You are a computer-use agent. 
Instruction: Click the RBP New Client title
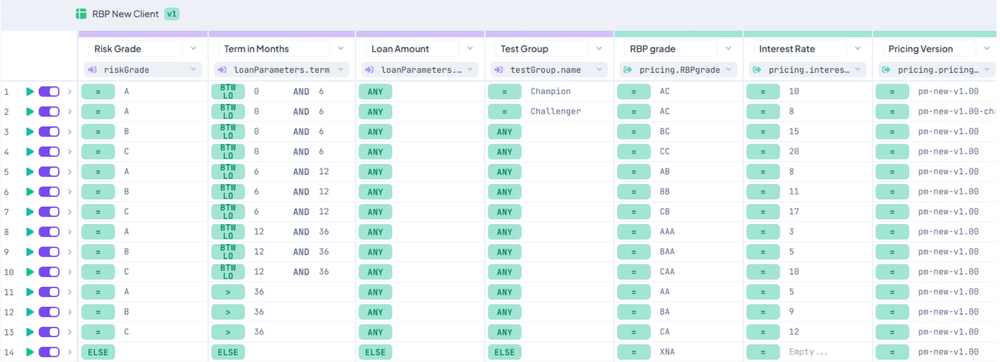coord(126,13)
